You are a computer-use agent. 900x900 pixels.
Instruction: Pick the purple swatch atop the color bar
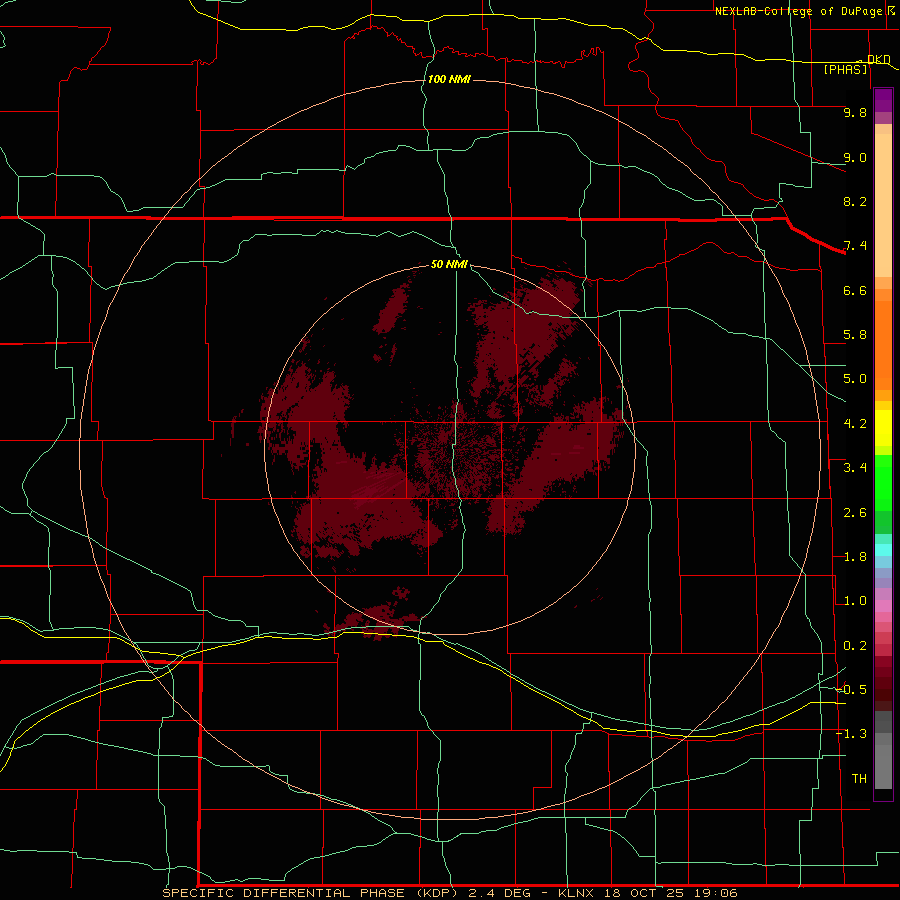point(883,100)
